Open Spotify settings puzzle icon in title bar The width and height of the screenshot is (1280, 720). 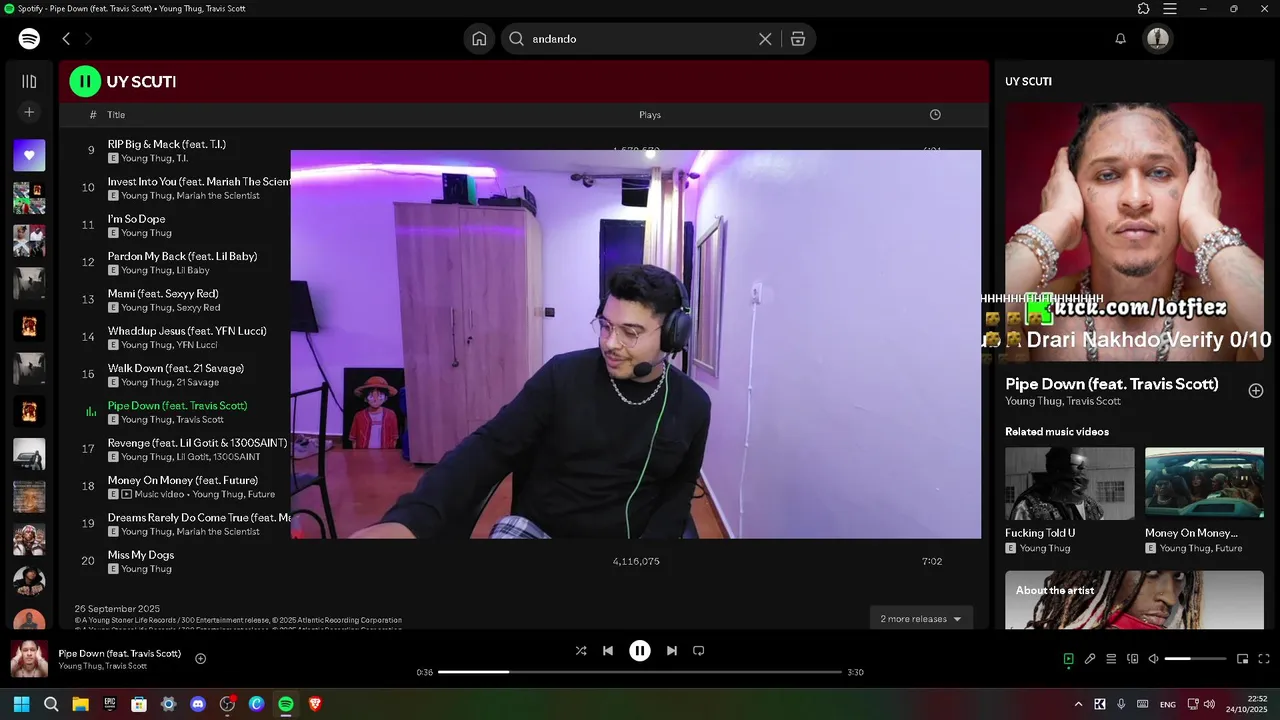coord(1144,9)
